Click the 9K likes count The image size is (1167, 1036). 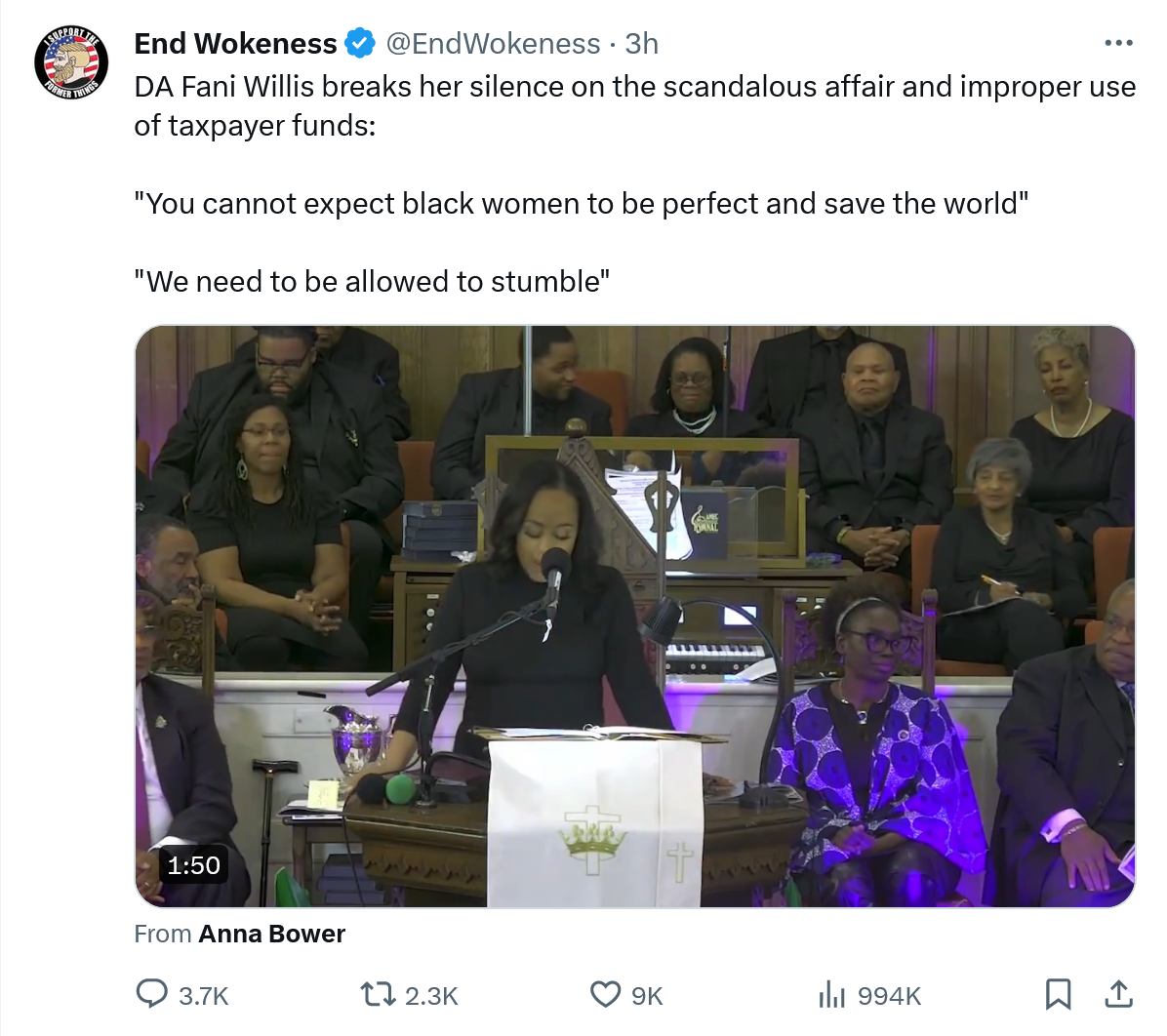pos(647,996)
